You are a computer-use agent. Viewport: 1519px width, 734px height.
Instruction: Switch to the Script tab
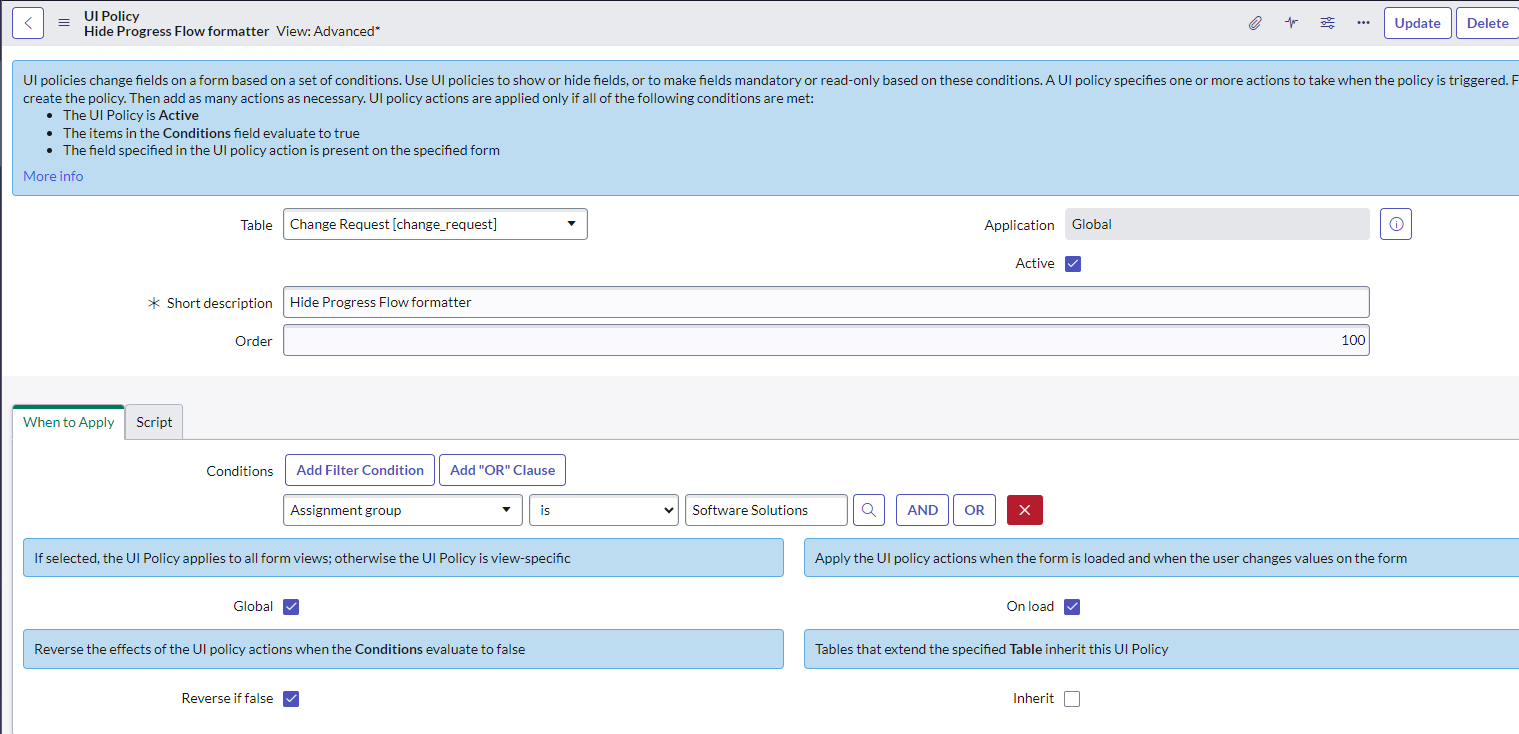point(154,422)
